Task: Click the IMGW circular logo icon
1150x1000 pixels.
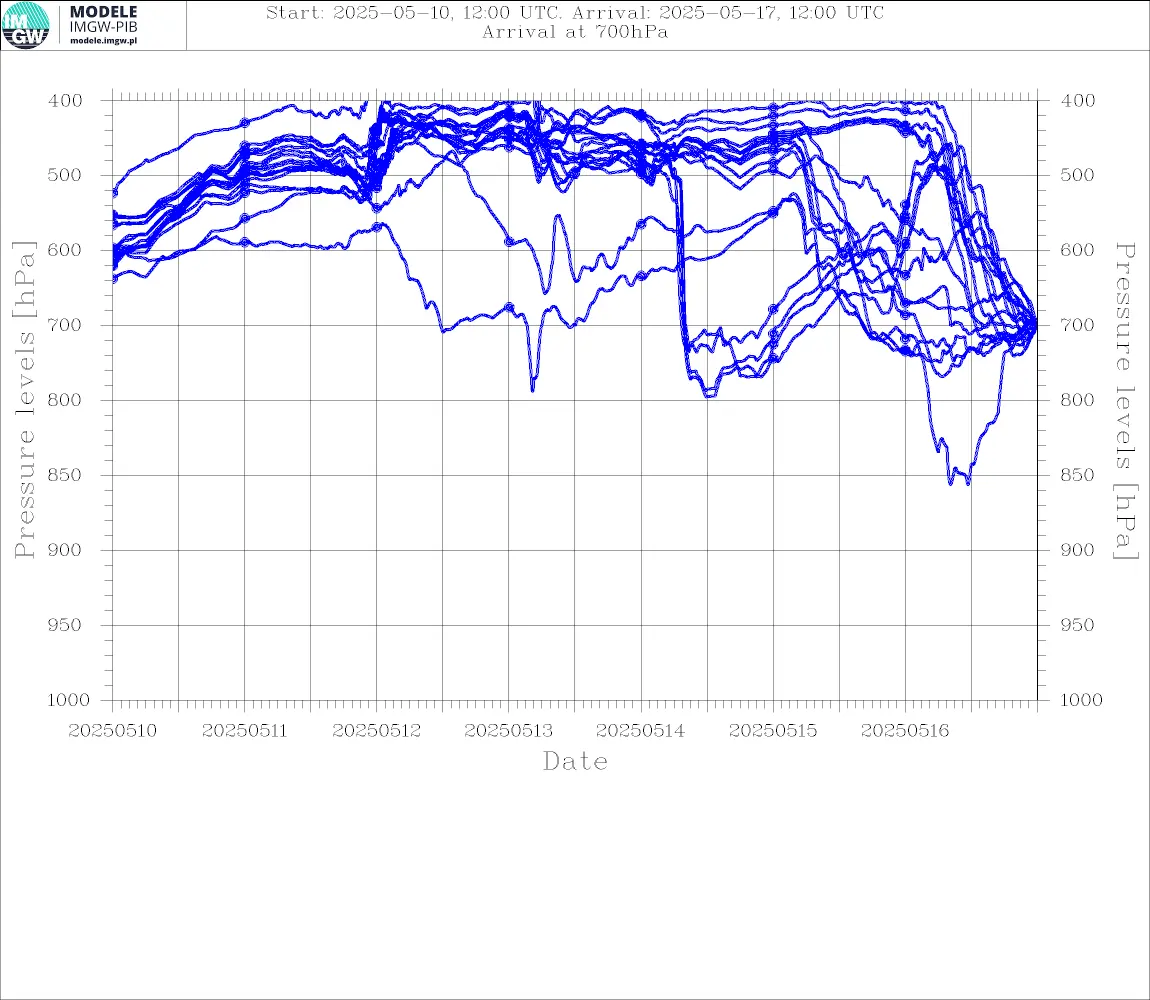Action: tap(26, 26)
